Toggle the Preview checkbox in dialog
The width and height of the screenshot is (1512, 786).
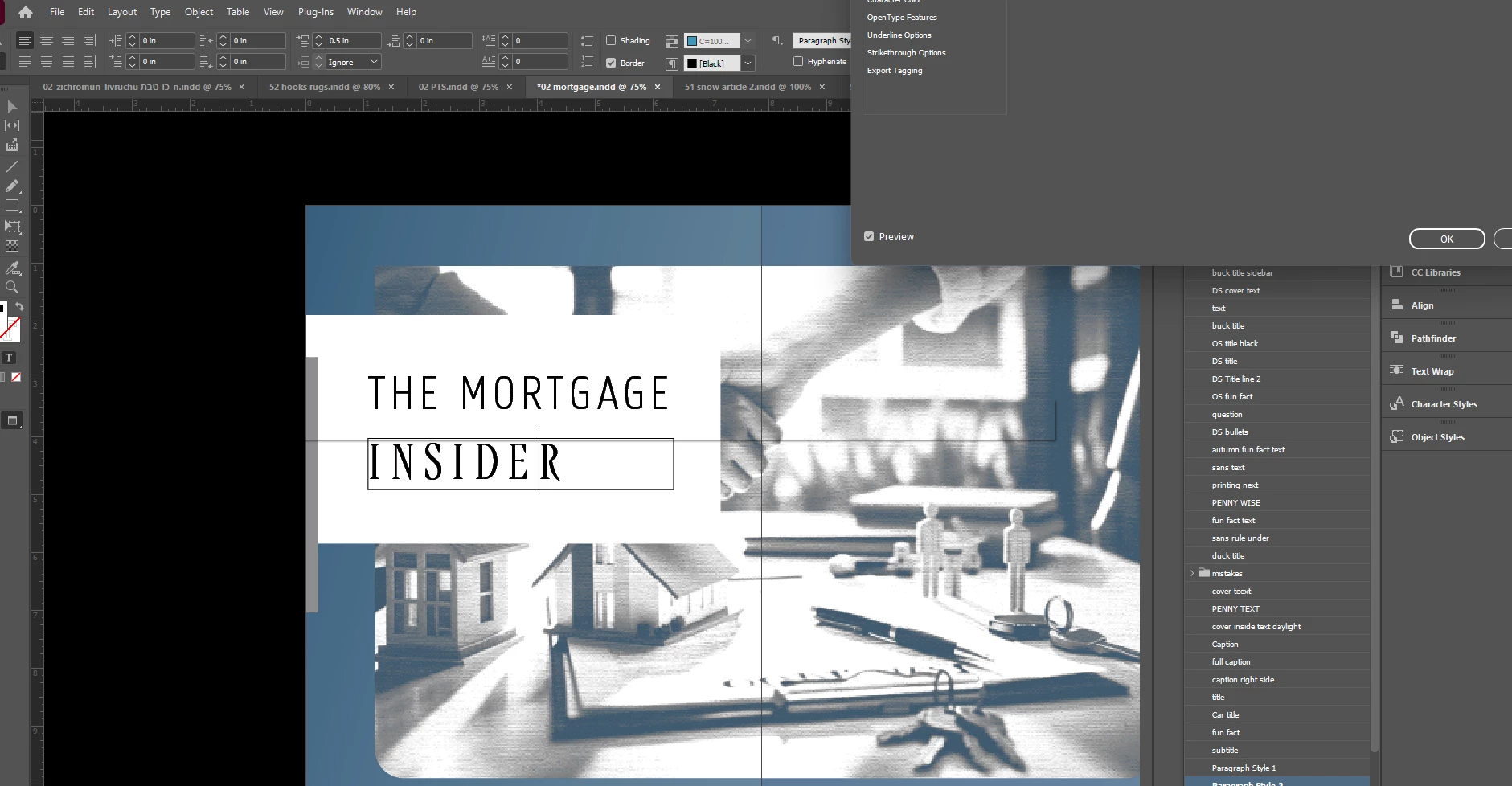[x=869, y=236]
